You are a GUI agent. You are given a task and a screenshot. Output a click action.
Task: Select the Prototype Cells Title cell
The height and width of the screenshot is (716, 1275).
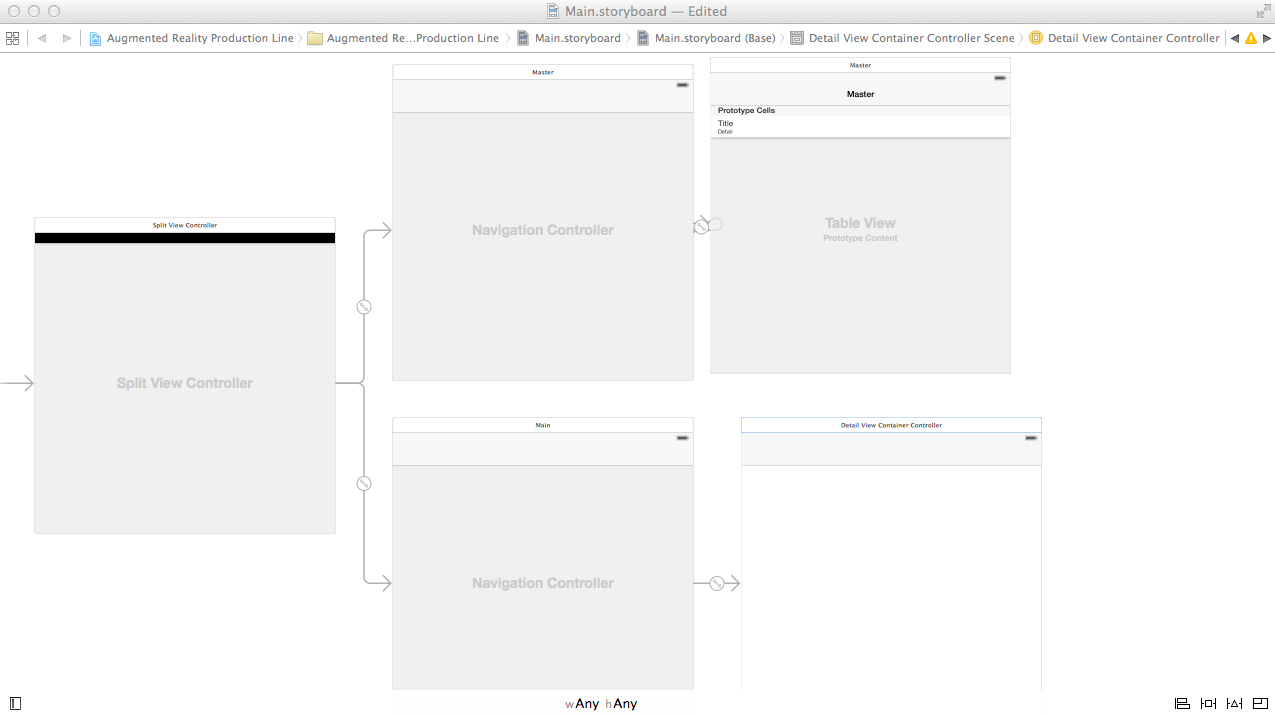[860, 127]
